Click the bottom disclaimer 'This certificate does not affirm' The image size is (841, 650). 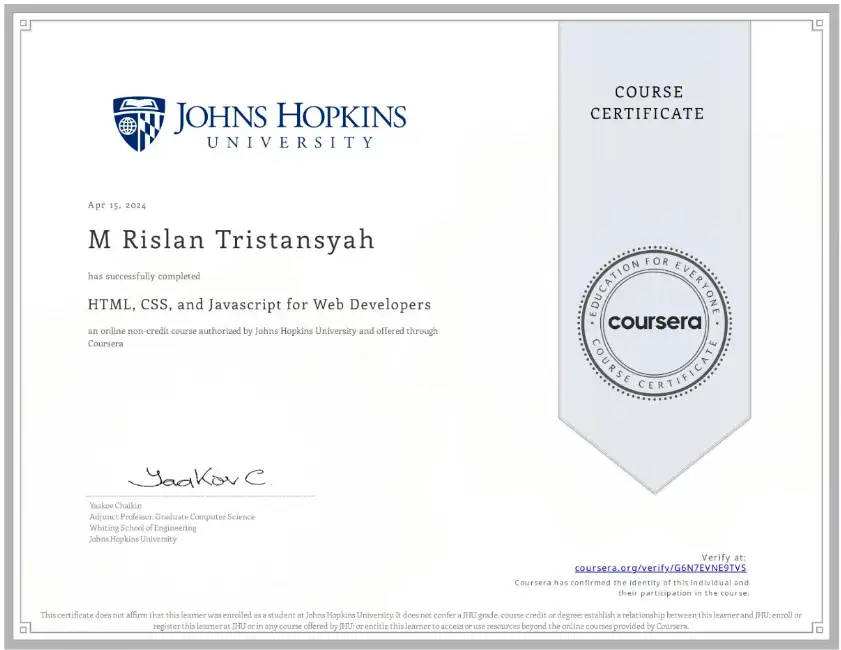point(421,621)
